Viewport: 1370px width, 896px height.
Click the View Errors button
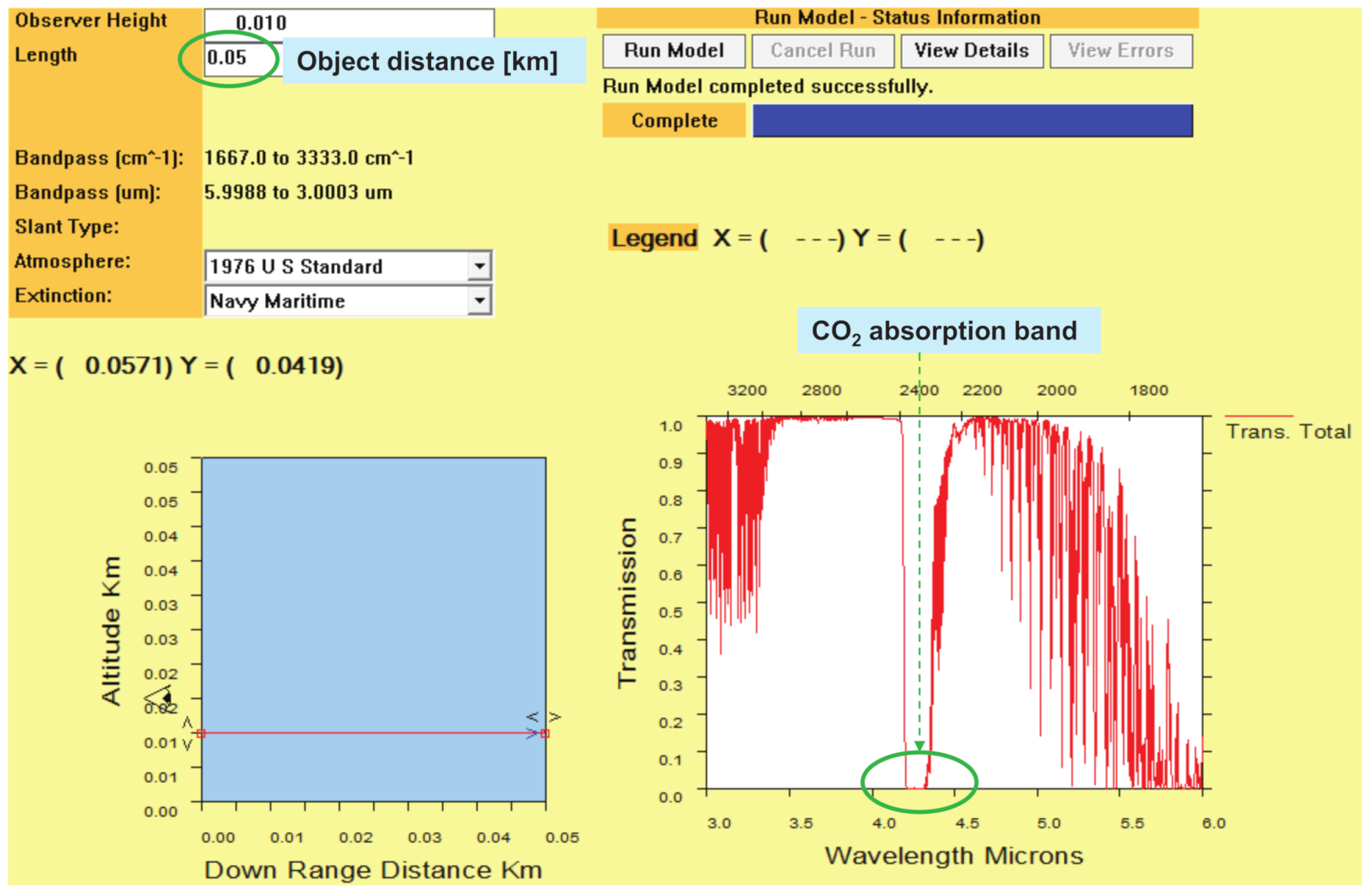pos(1121,50)
